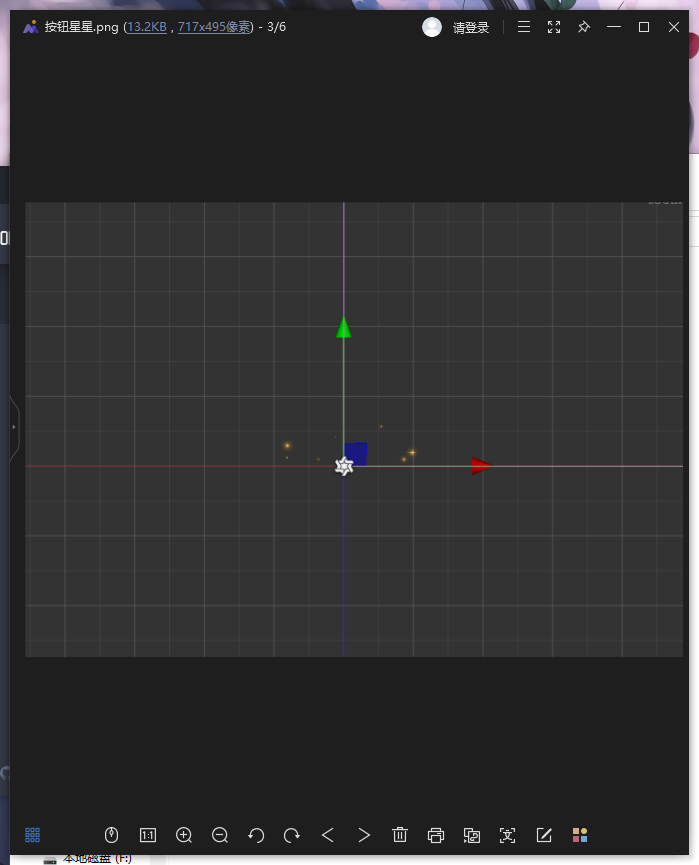The image size is (699, 865).
Task: Toggle fullscreen view mode
Action: point(554,27)
